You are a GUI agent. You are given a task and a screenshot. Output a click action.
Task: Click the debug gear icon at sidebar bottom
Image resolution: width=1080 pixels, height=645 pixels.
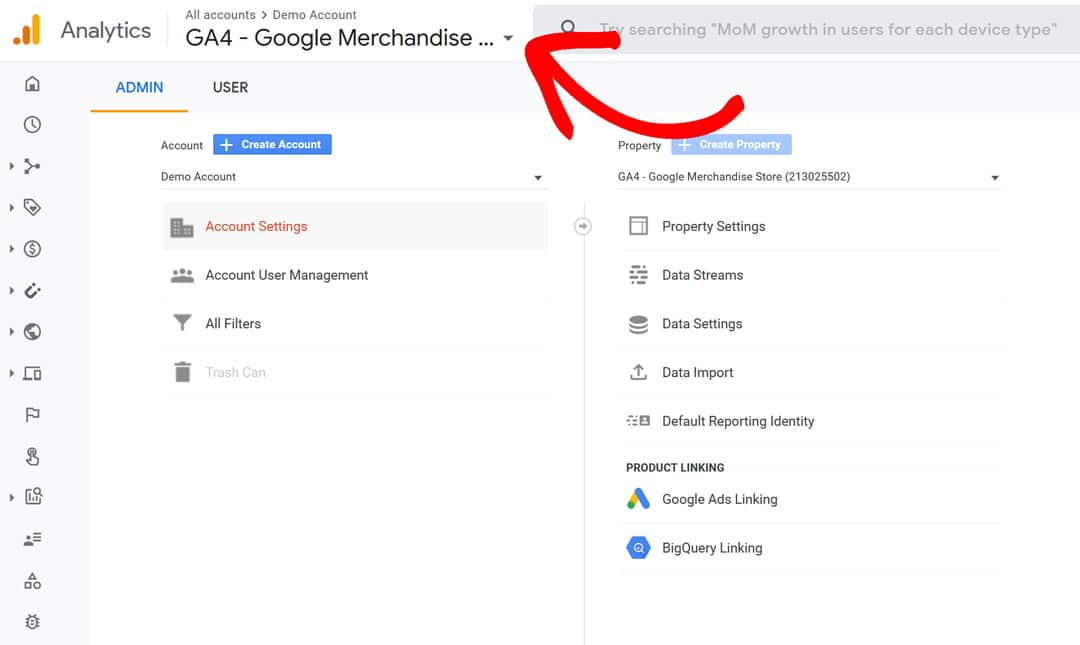click(x=31, y=621)
